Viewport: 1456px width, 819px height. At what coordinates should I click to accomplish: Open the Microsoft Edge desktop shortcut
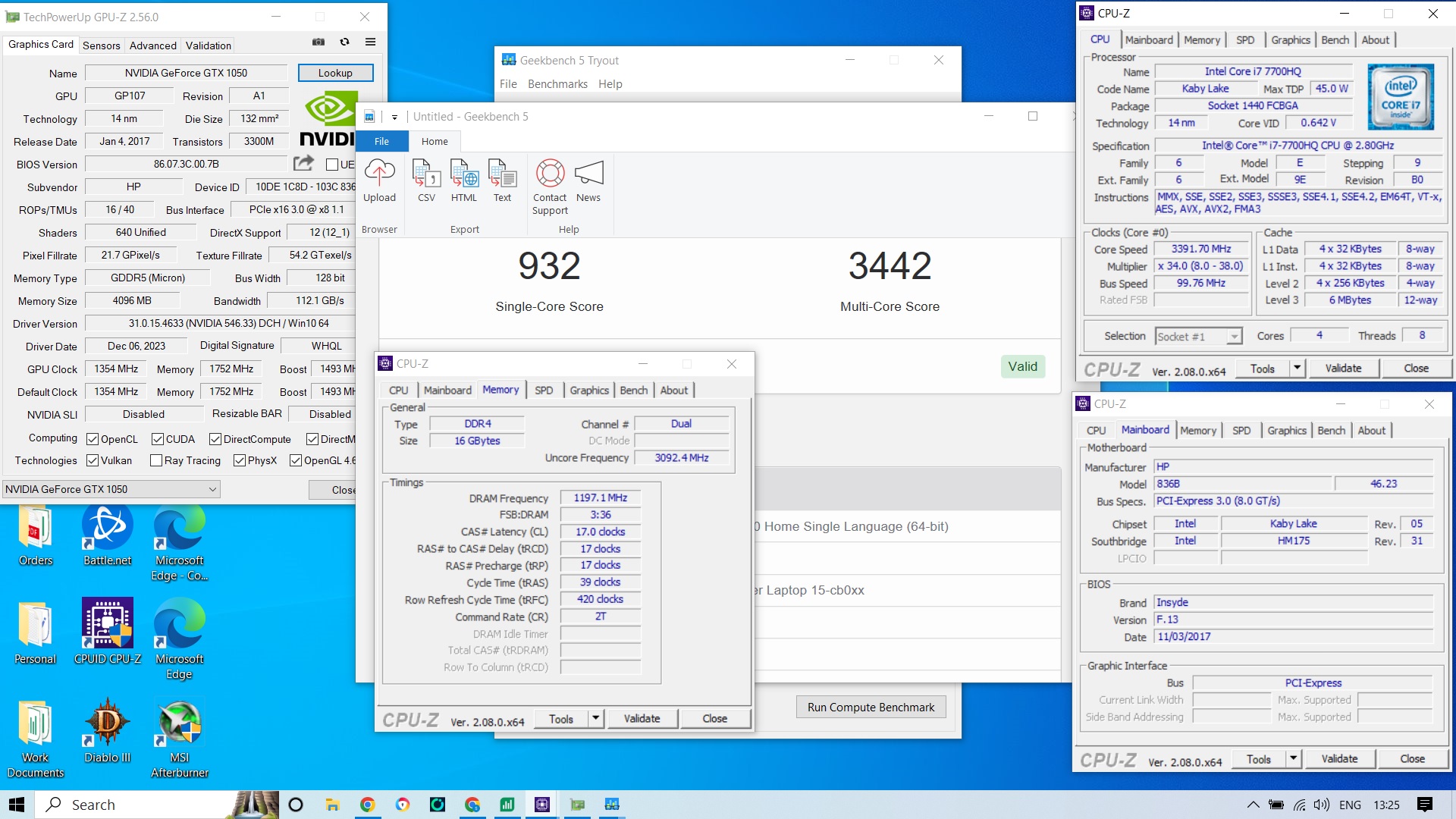(x=180, y=639)
